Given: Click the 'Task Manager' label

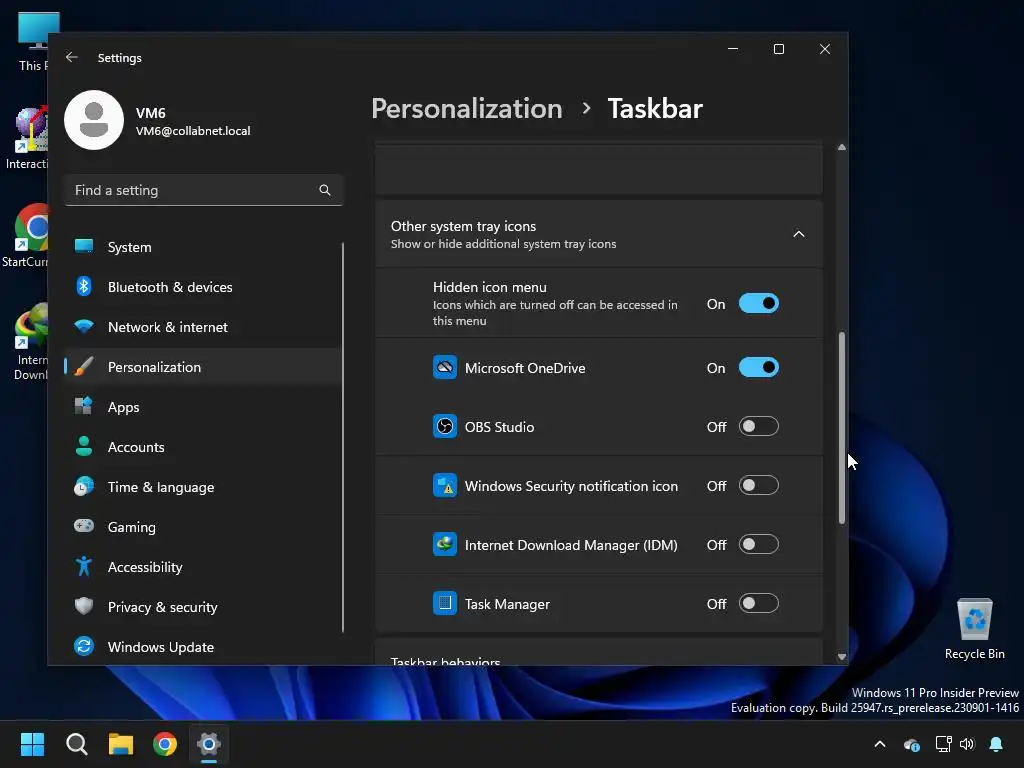Looking at the screenshot, I should coord(507,604).
